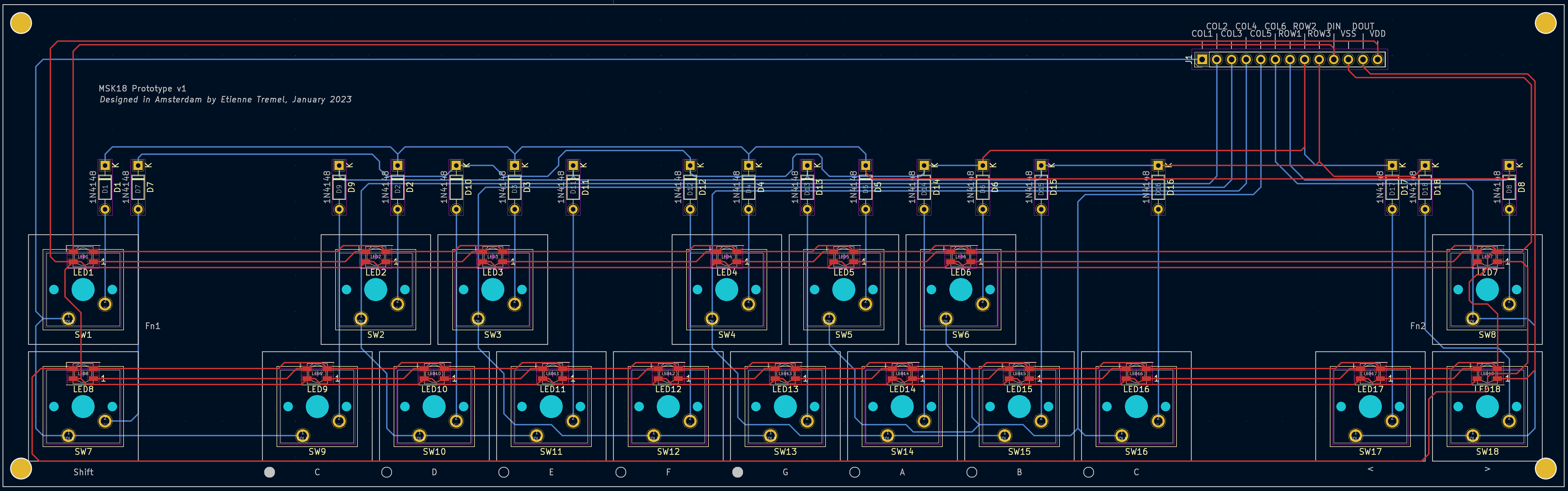
Task: Select the VDD label at header end
Action: coord(1378,34)
